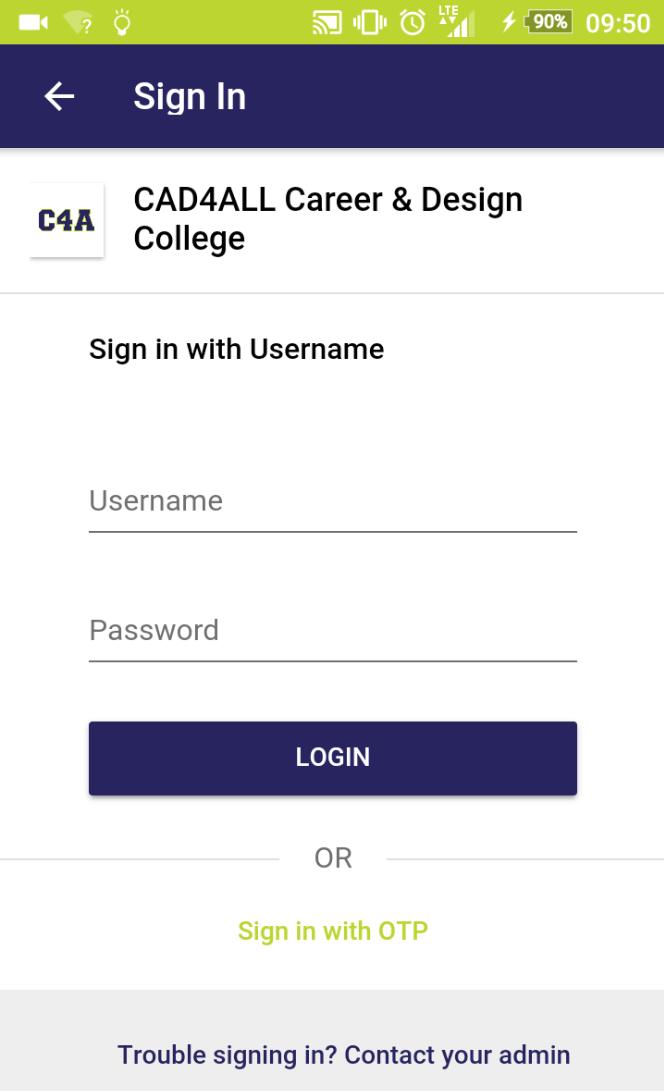
Task: Tap the video camera status icon
Action: (33, 23)
